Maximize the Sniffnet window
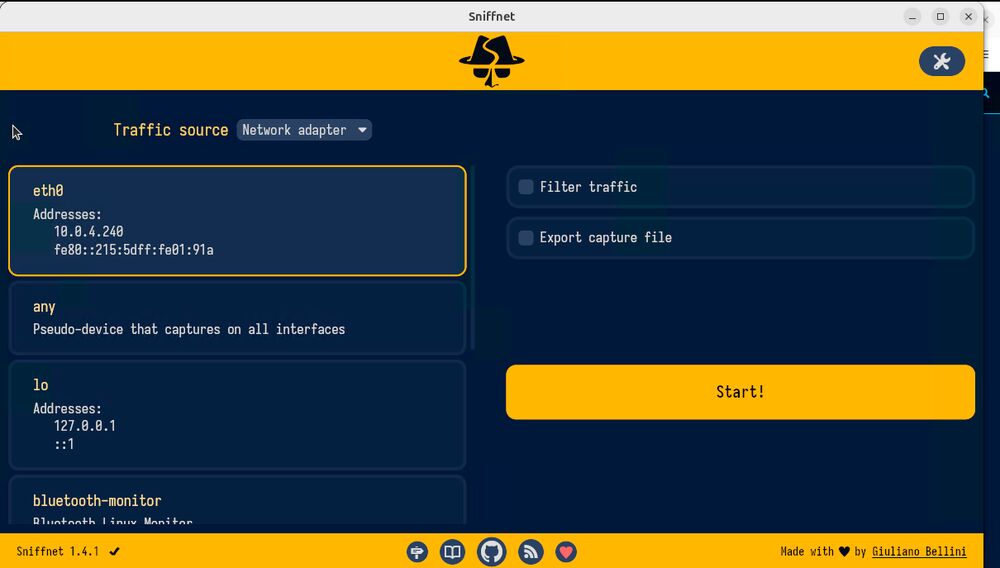 940,16
